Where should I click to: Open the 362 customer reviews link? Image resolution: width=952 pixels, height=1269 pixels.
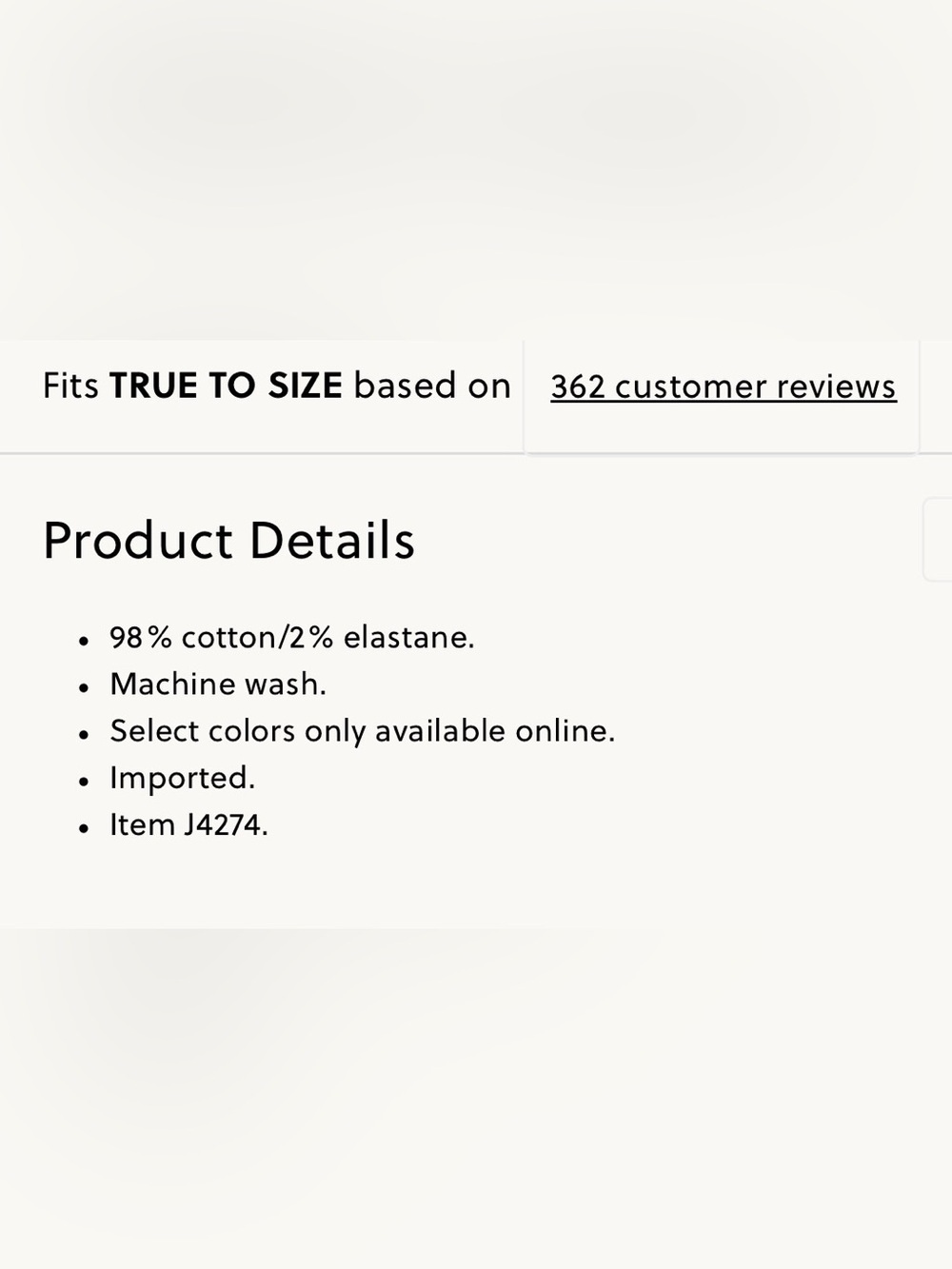click(724, 387)
